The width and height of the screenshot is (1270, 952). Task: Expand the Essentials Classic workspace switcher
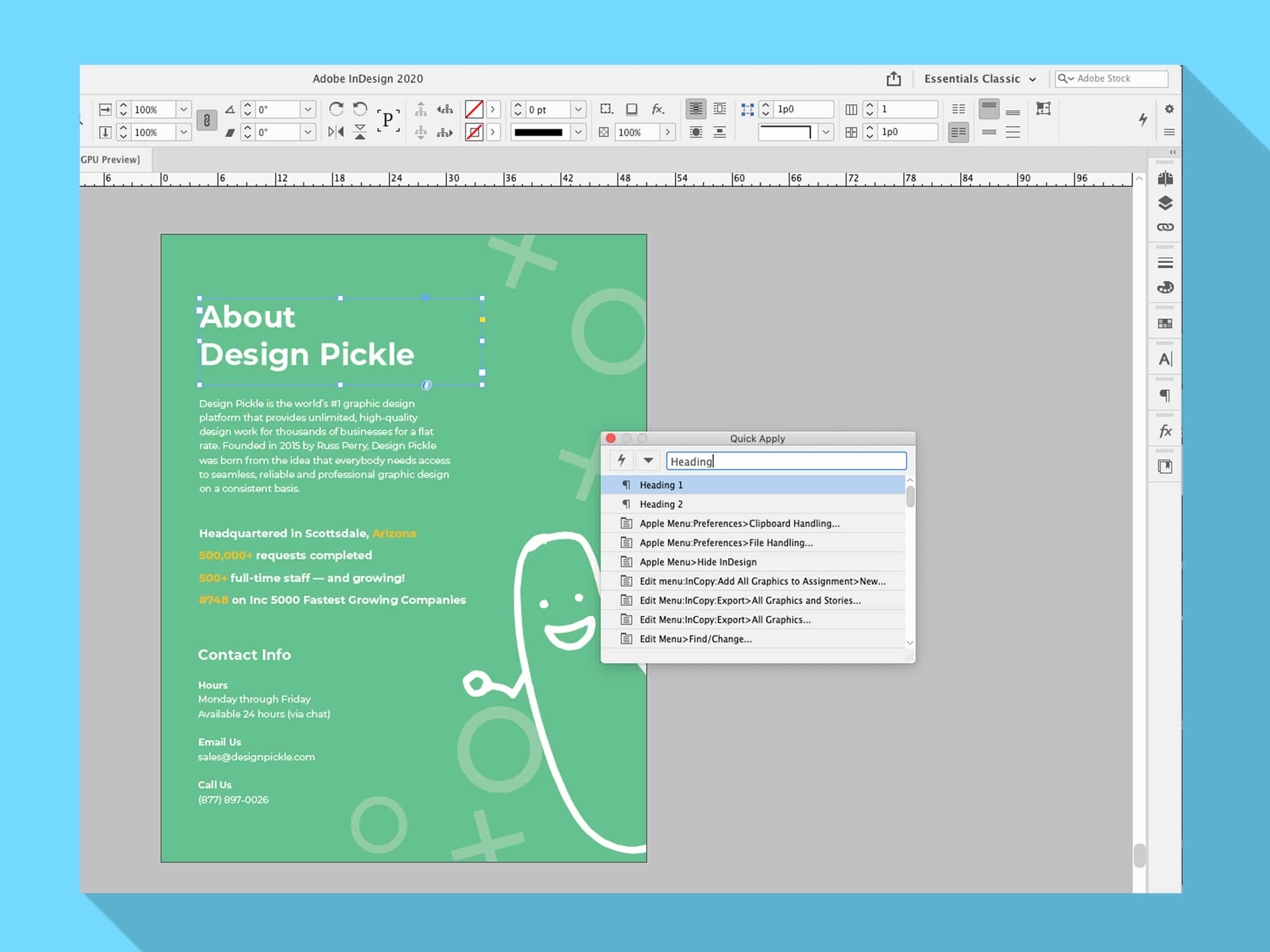pyautogui.click(x=980, y=79)
